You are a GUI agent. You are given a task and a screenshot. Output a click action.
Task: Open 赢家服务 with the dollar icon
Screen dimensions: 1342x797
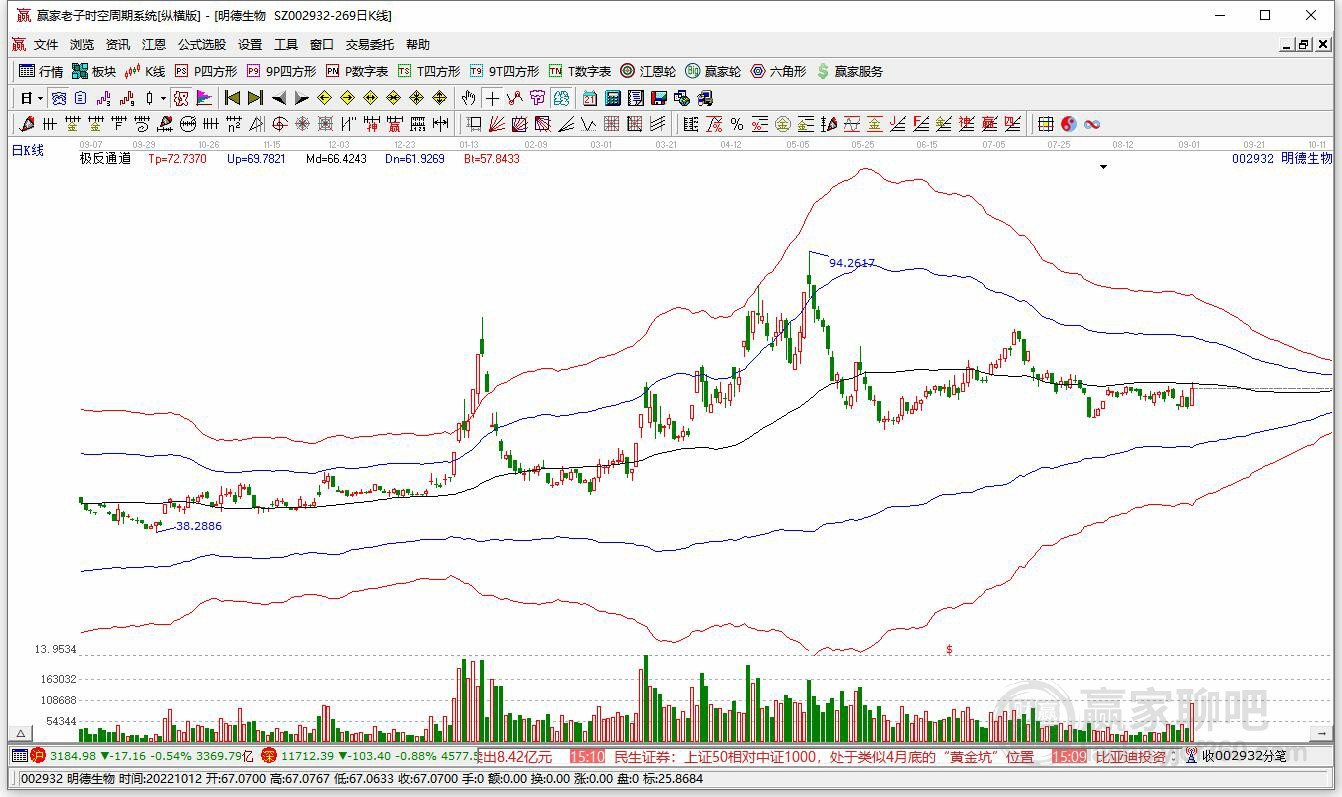point(849,71)
